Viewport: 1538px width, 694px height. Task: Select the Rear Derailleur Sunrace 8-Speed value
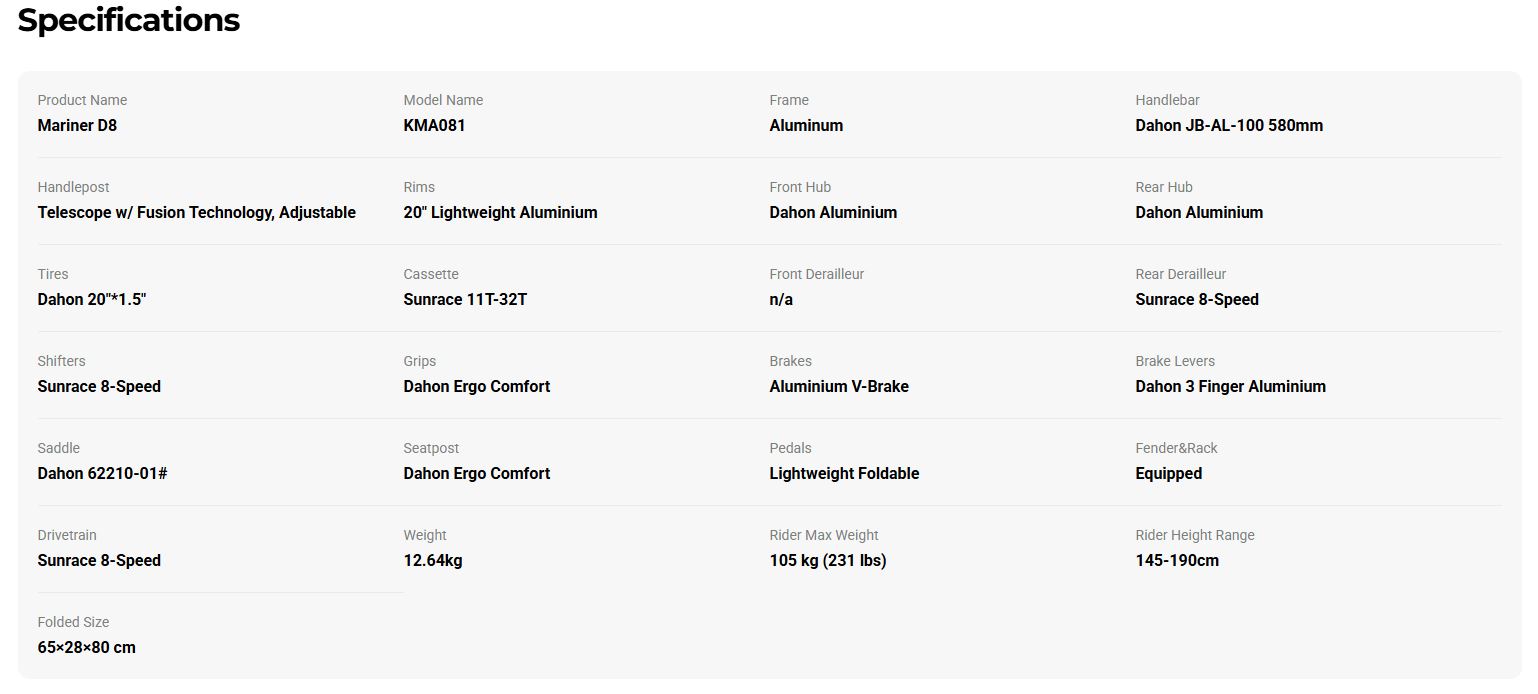pos(1197,300)
